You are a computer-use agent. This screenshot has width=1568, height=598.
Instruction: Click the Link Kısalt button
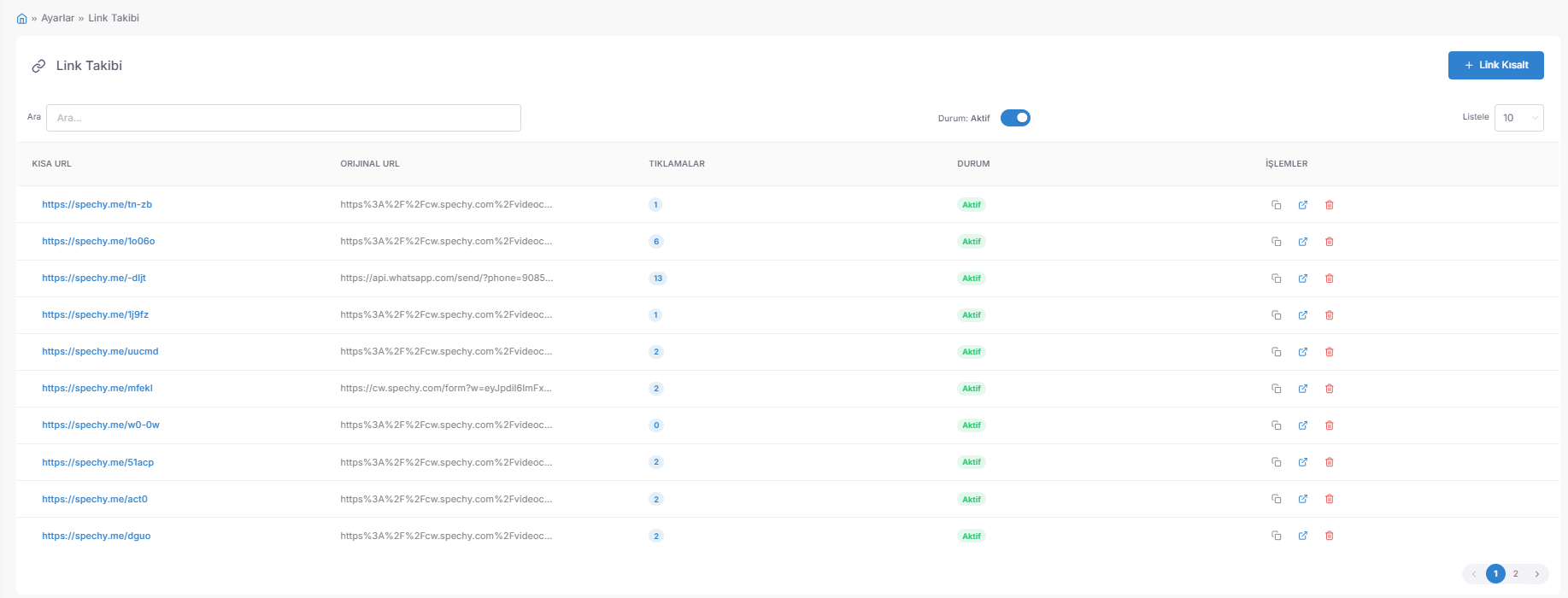(x=1495, y=65)
